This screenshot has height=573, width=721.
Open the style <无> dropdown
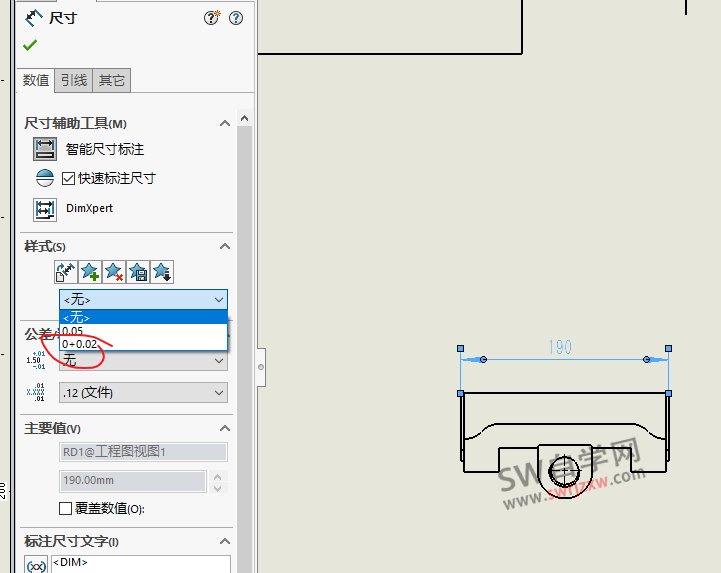[143, 300]
